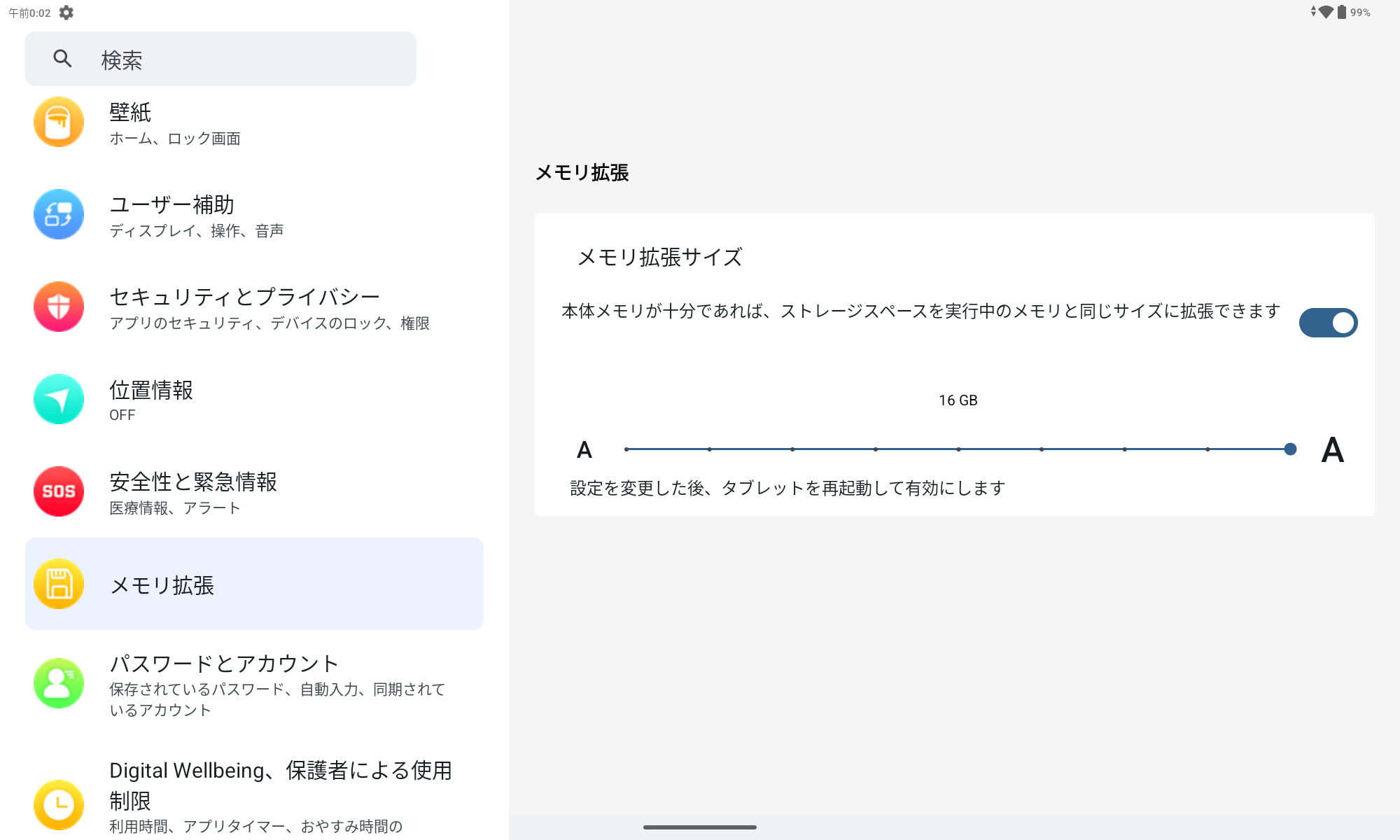Click the wallpaper (壁紙) paint bucket icon
The image size is (1400, 840).
coord(59,122)
